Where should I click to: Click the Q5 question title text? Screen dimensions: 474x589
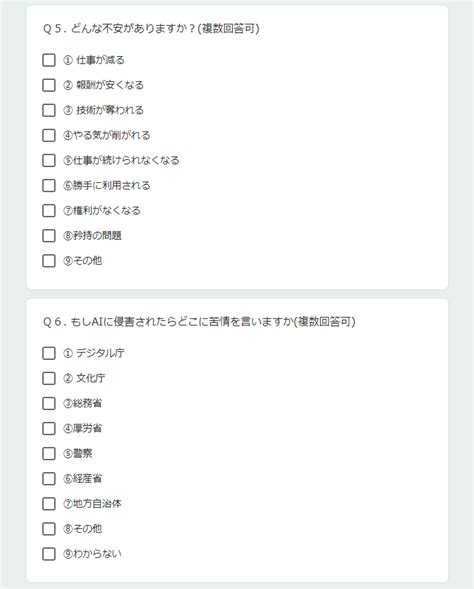pyautogui.click(x=151, y=29)
